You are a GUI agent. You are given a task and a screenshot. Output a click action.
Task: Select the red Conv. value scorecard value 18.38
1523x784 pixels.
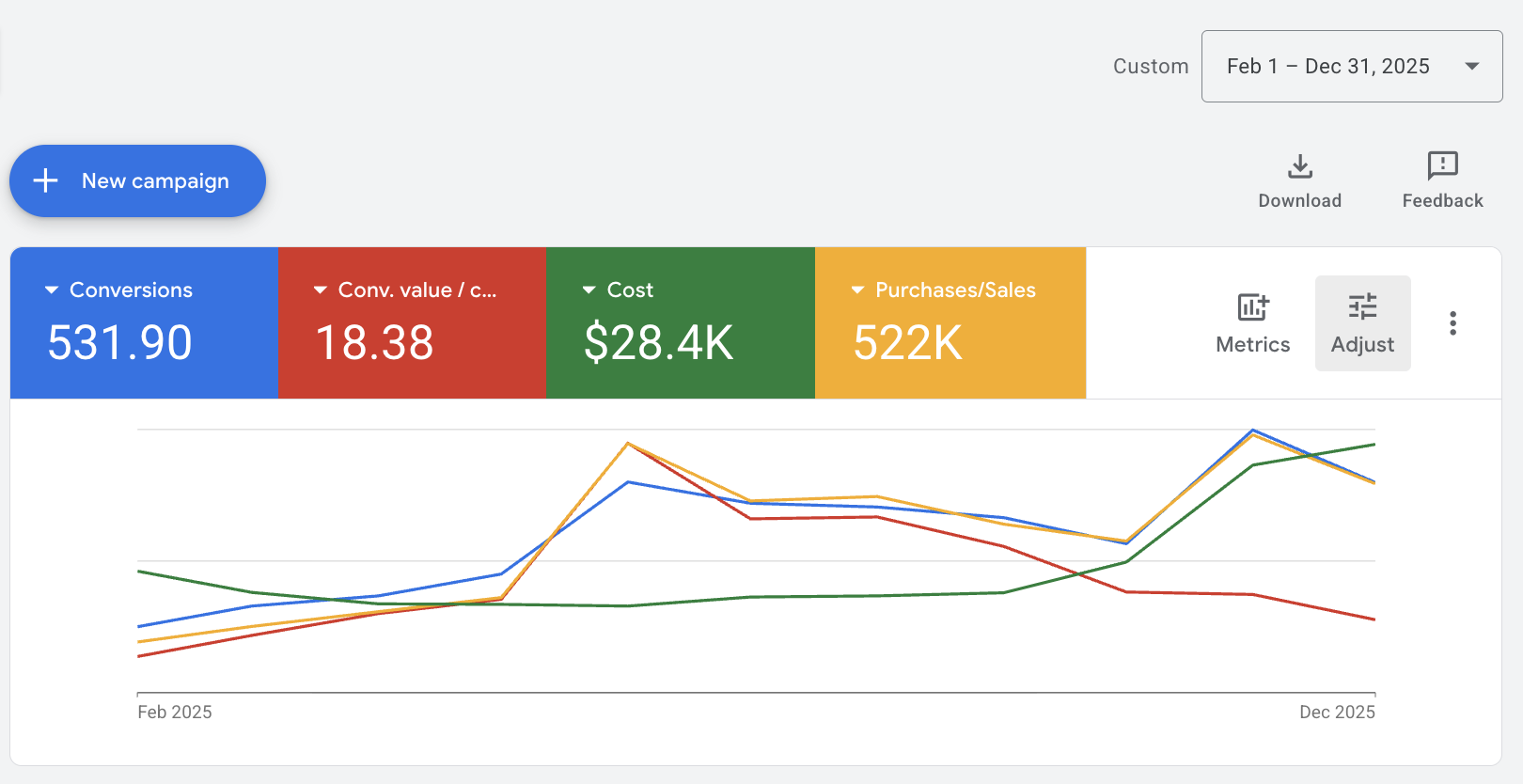(x=374, y=342)
